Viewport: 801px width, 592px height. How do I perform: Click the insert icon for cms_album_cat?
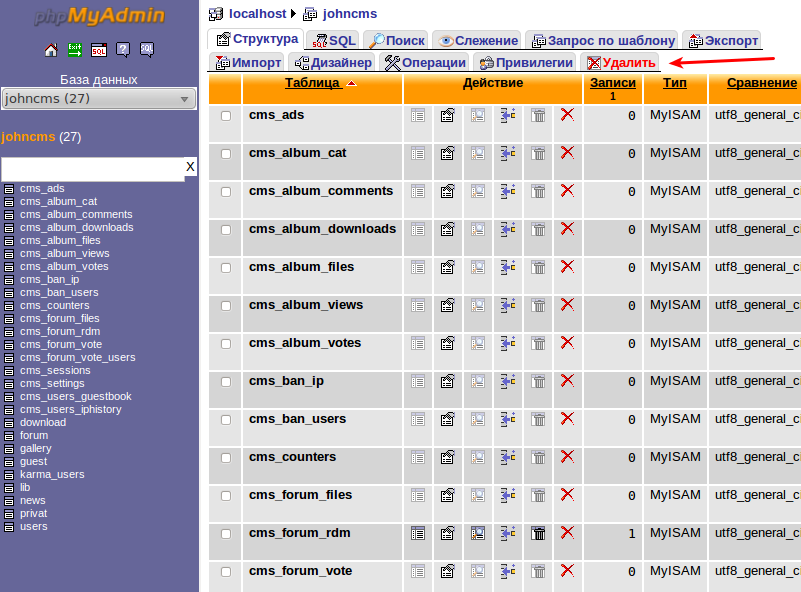508,154
